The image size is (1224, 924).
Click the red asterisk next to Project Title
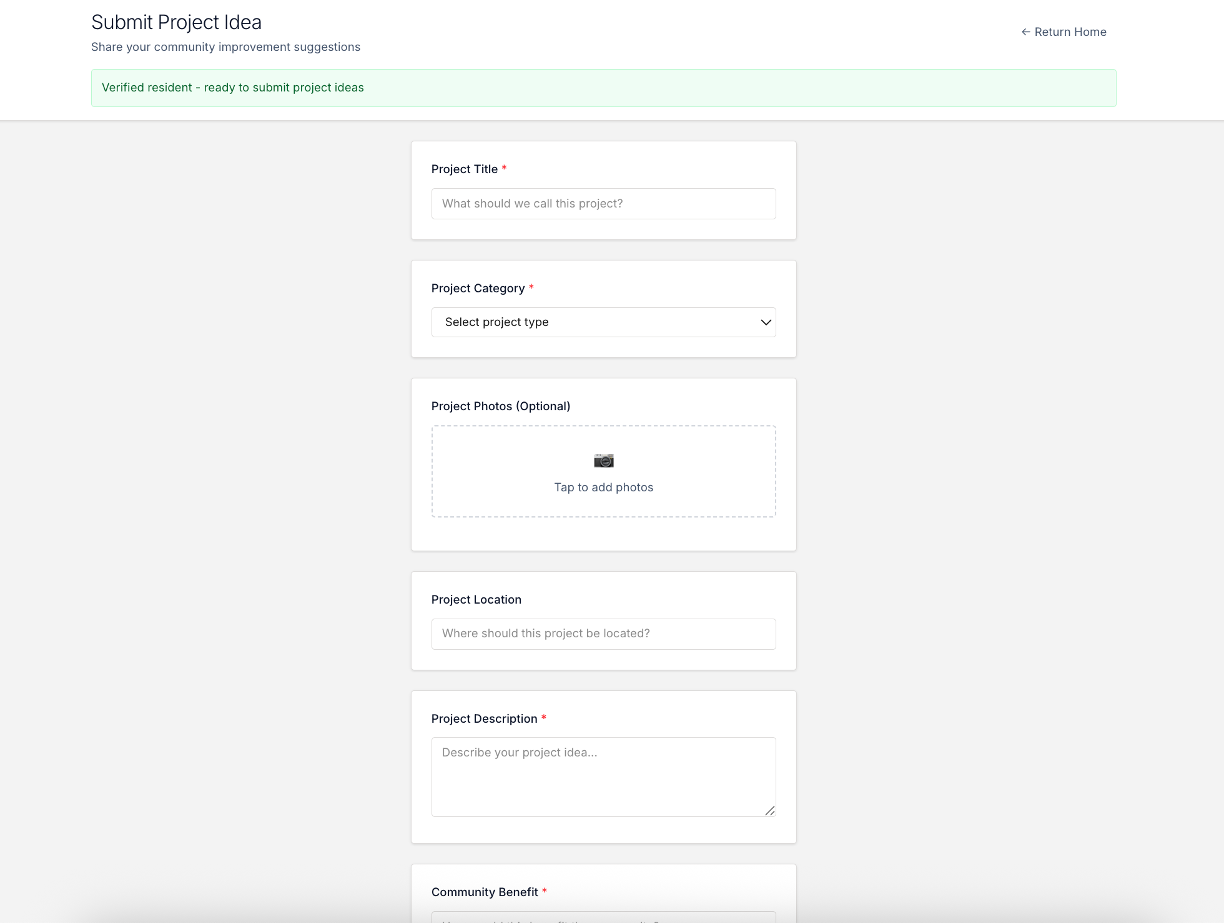504,168
